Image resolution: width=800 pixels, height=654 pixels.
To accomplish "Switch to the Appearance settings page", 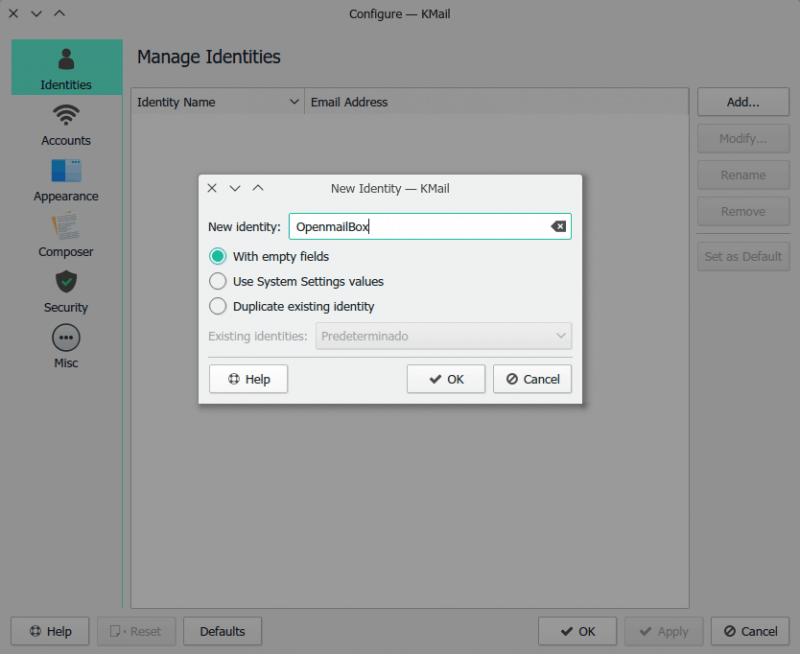I will click(66, 180).
